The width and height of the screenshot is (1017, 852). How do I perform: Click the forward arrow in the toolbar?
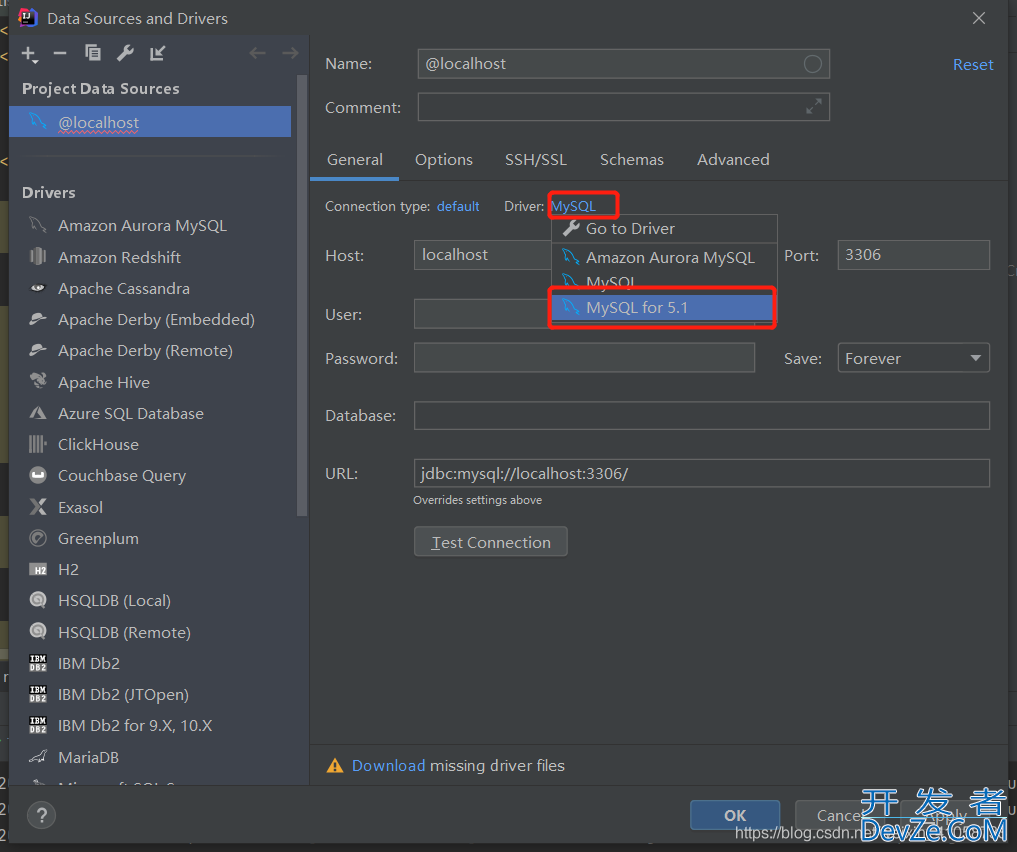[x=290, y=53]
